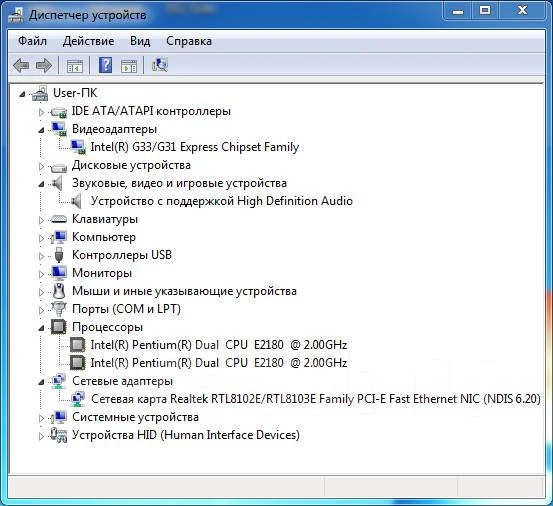
Task: Click the first Pentium E2180 processor icon
Action: point(77,345)
